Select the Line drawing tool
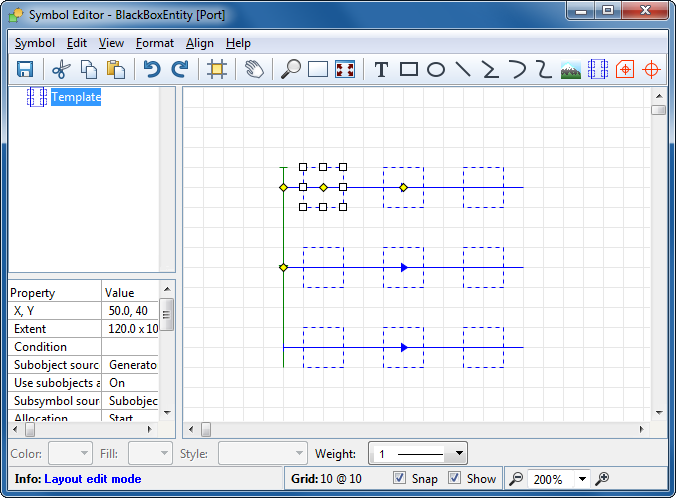Screen dimensions: 676x498 click(463, 69)
